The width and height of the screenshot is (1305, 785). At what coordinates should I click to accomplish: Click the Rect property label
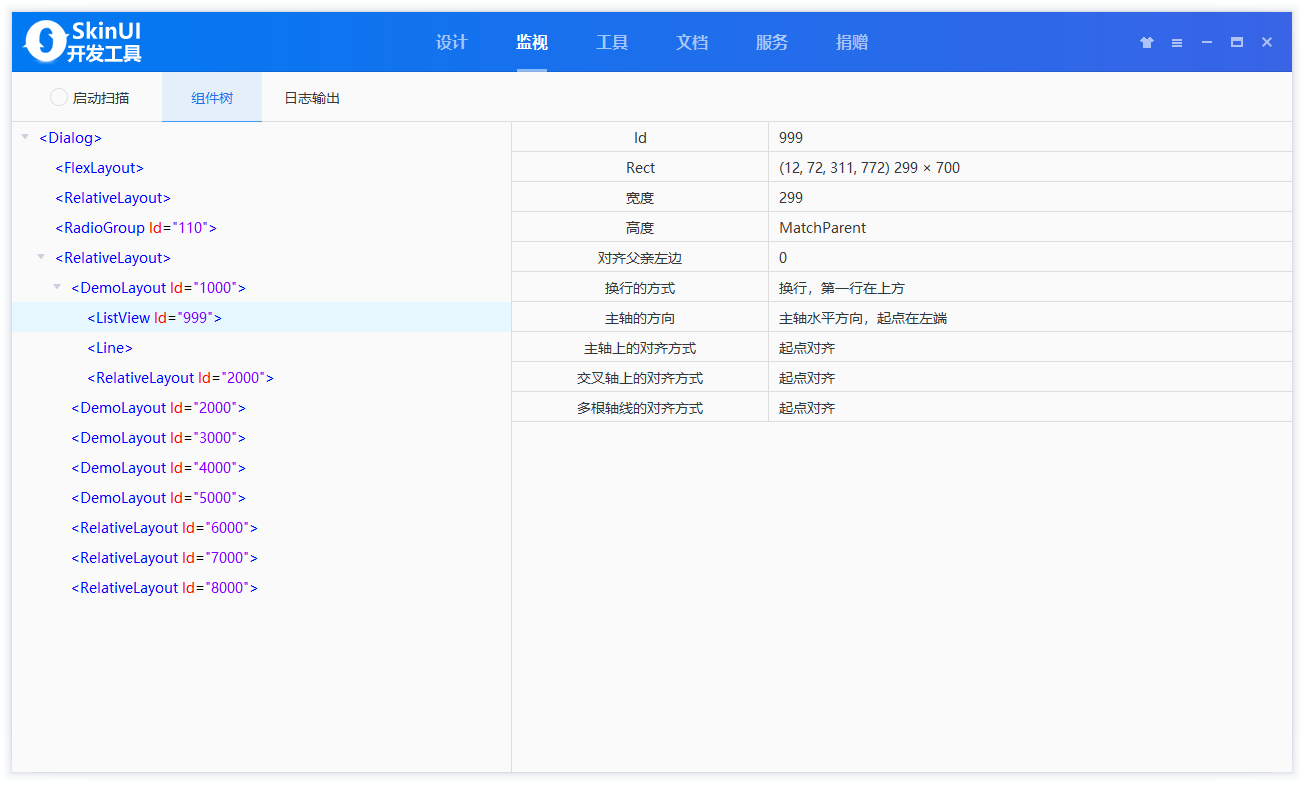click(640, 168)
